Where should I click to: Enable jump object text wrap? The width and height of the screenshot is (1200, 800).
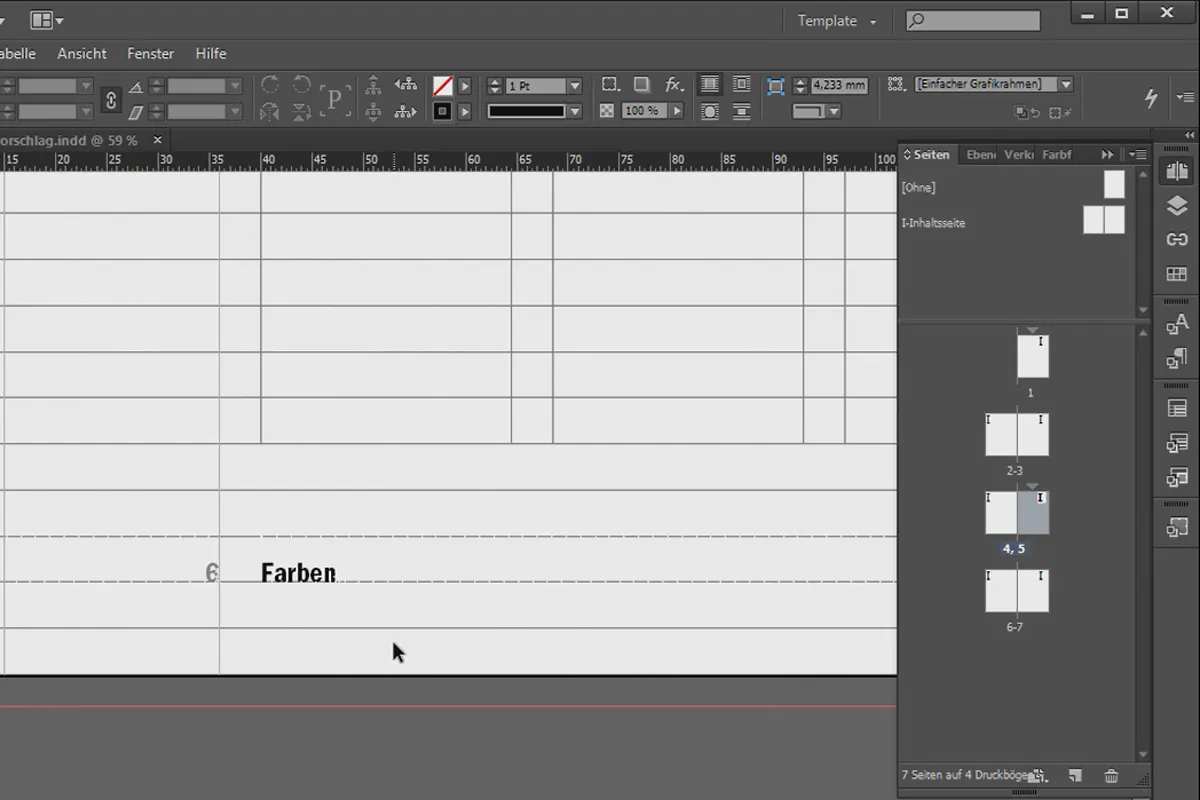click(x=741, y=111)
